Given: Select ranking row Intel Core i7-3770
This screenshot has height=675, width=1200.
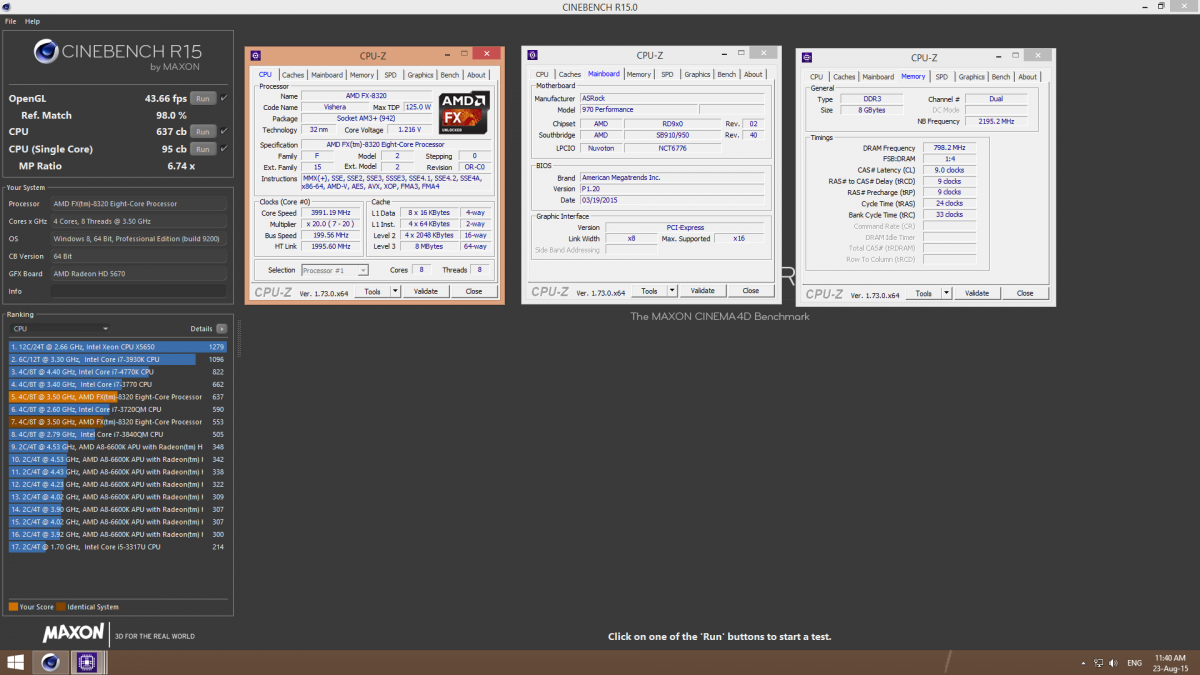Looking at the screenshot, I should click(x=117, y=384).
